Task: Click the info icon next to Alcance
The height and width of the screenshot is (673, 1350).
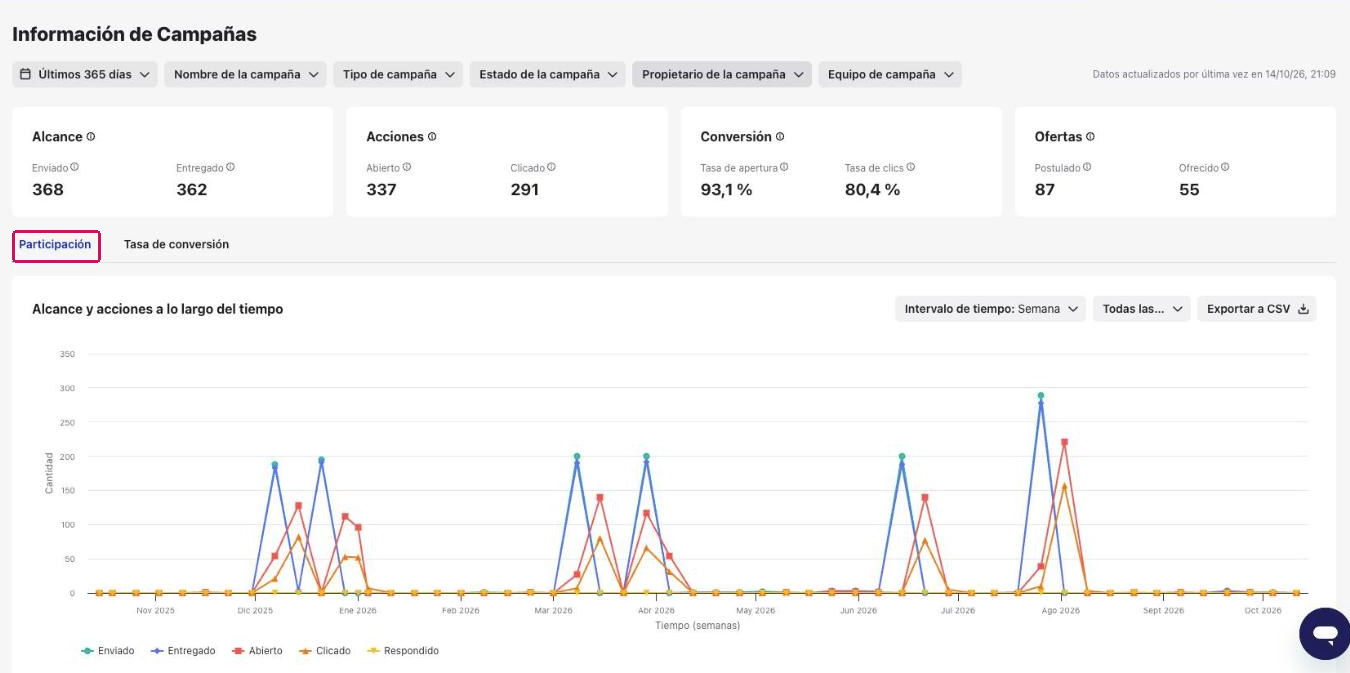Action: [91, 137]
